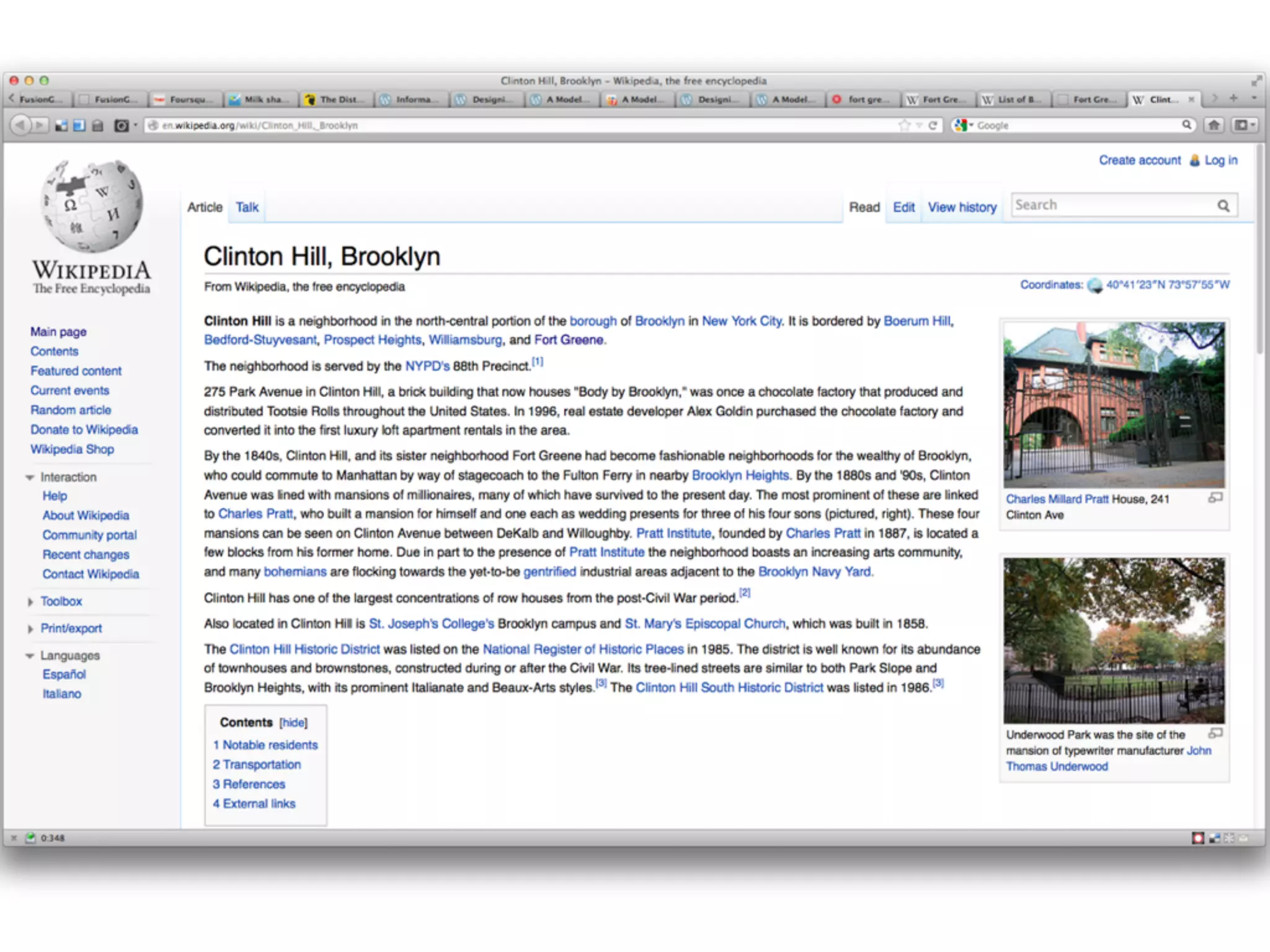Open the Google search engine dropdown
Image resolution: width=1270 pixels, height=952 pixels.
tap(964, 125)
